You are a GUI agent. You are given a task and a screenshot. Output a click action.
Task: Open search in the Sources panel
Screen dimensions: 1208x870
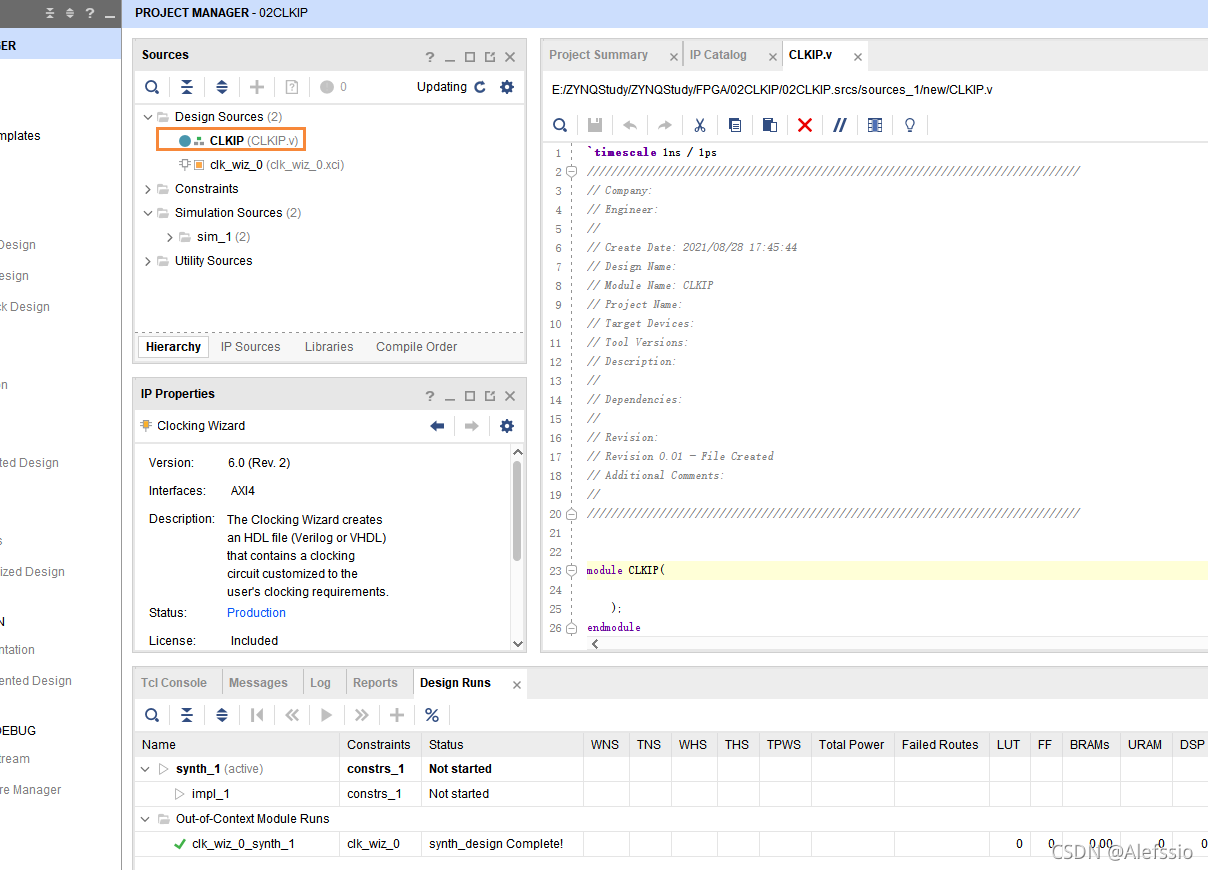[152, 87]
